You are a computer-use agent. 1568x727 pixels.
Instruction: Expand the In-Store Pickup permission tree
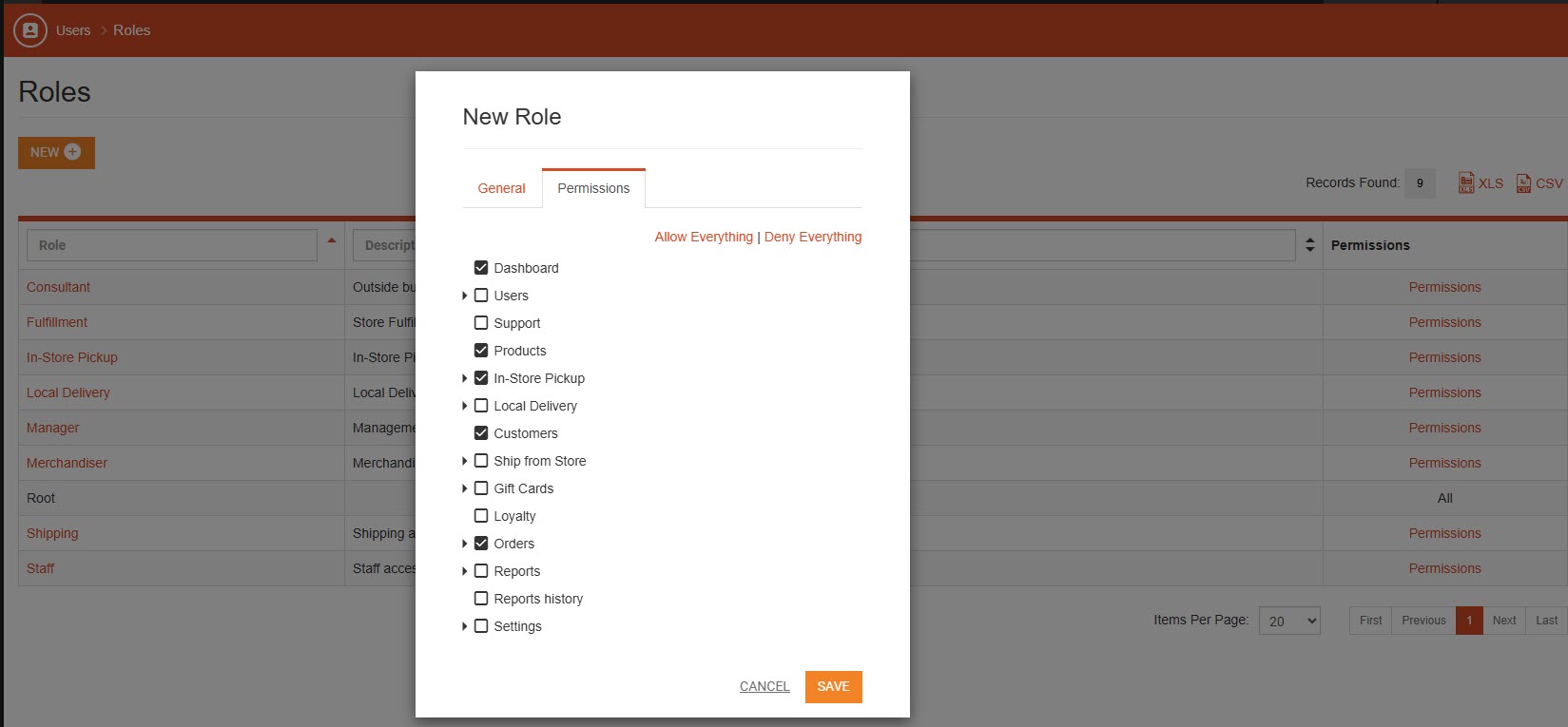click(x=465, y=378)
